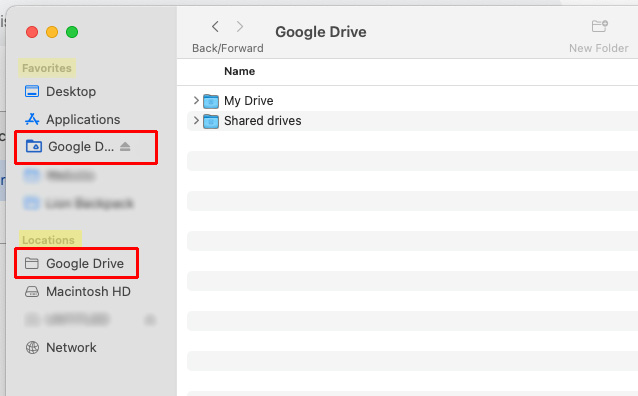Click the Google Drive folder icon in Favorites
The height and width of the screenshot is (396, 638).
point(34,146)
